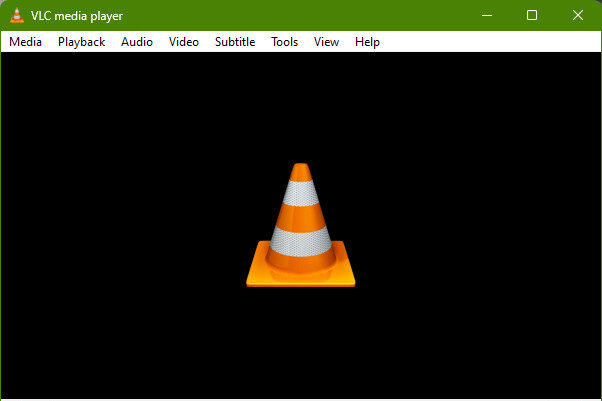Click the large VLC cone in video area
The width and height of the screenshot is (602, 401).
pos(301,225)
